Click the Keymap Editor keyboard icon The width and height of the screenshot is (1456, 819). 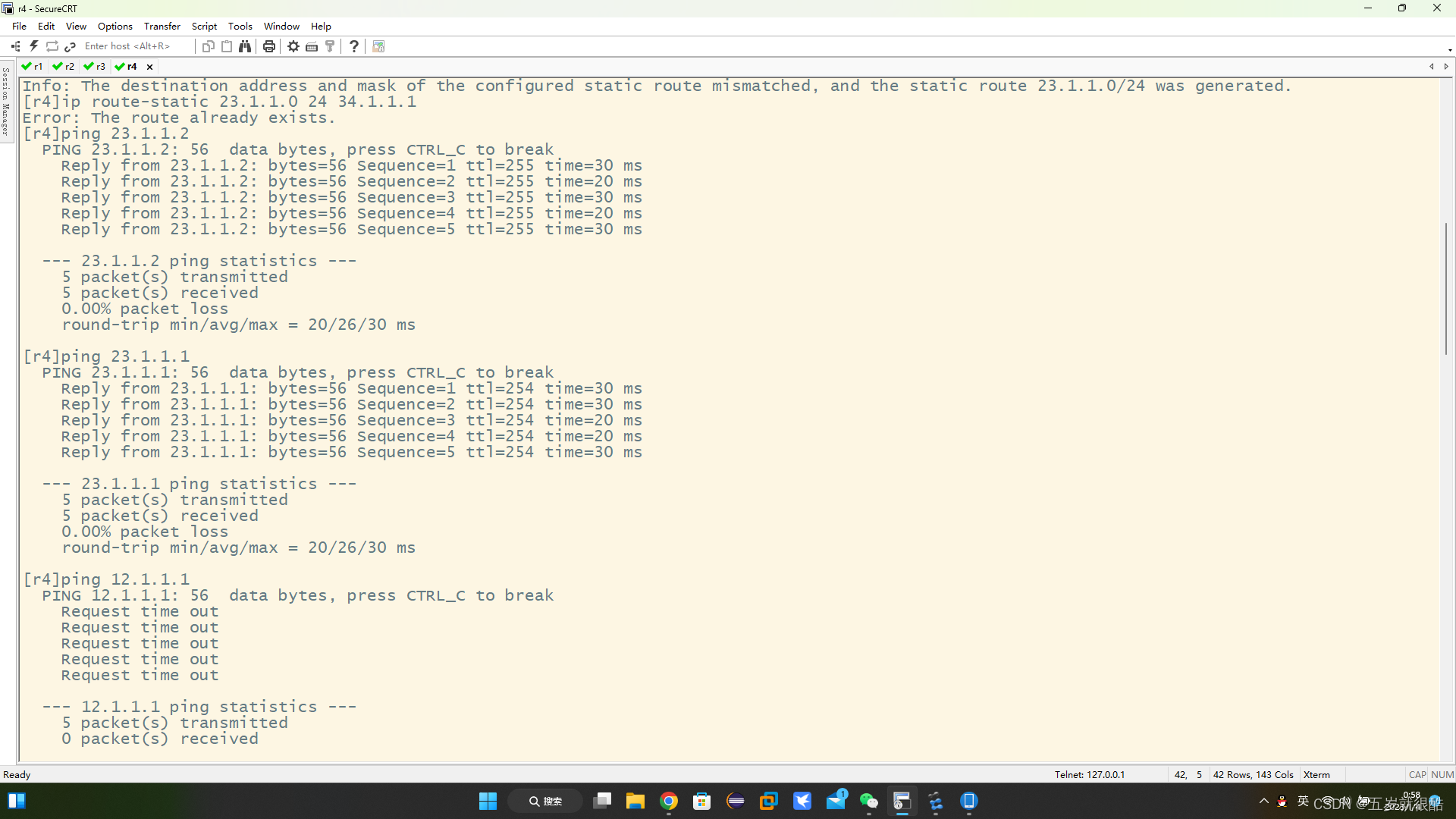click(x=312, y=46)
